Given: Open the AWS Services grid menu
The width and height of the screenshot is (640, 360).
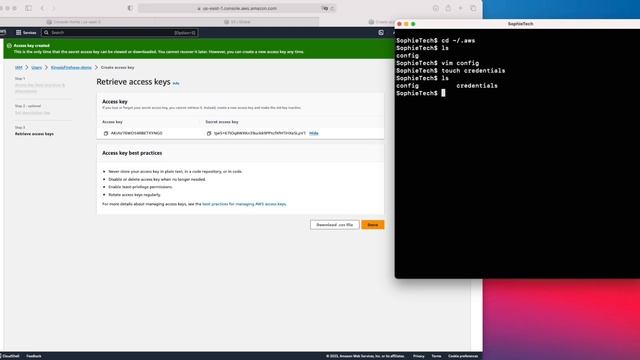Looking at the screenshot, I should coord(18,33).
